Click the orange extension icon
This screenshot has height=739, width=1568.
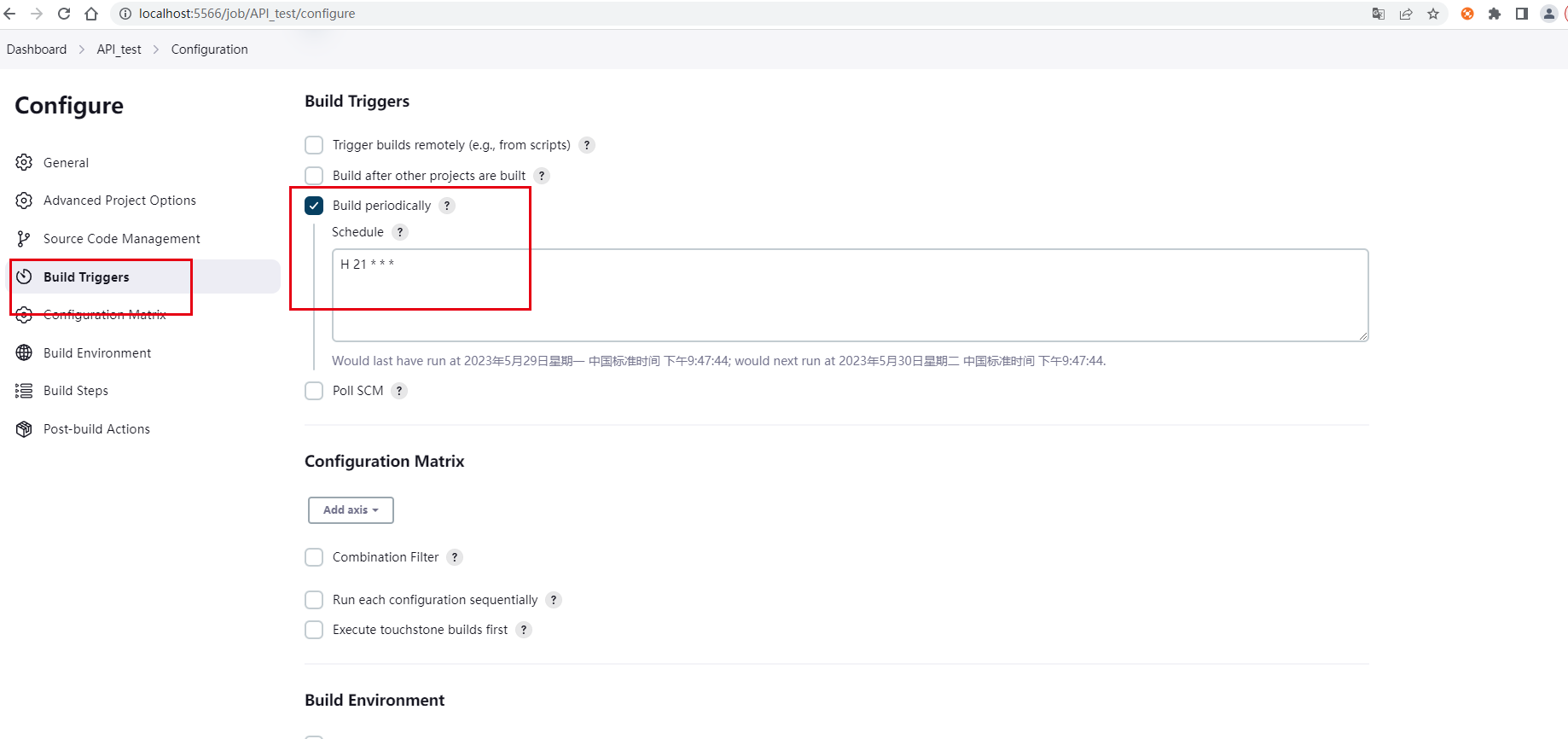pyautogui.click(x=1467, y=14)
